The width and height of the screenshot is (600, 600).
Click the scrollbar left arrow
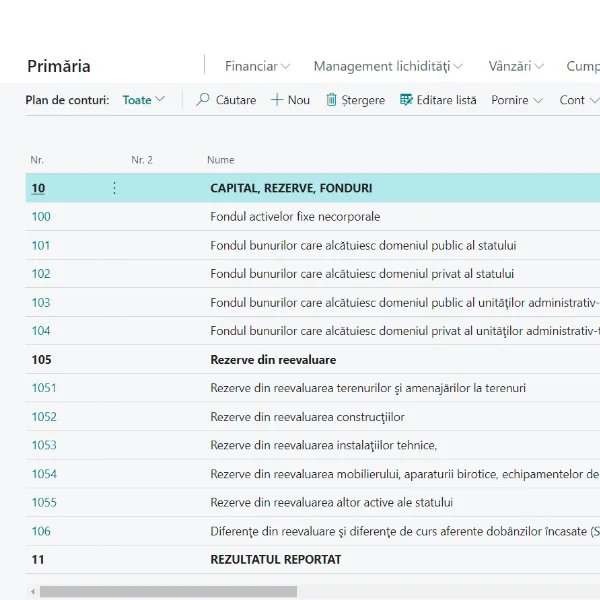[33, 591]
